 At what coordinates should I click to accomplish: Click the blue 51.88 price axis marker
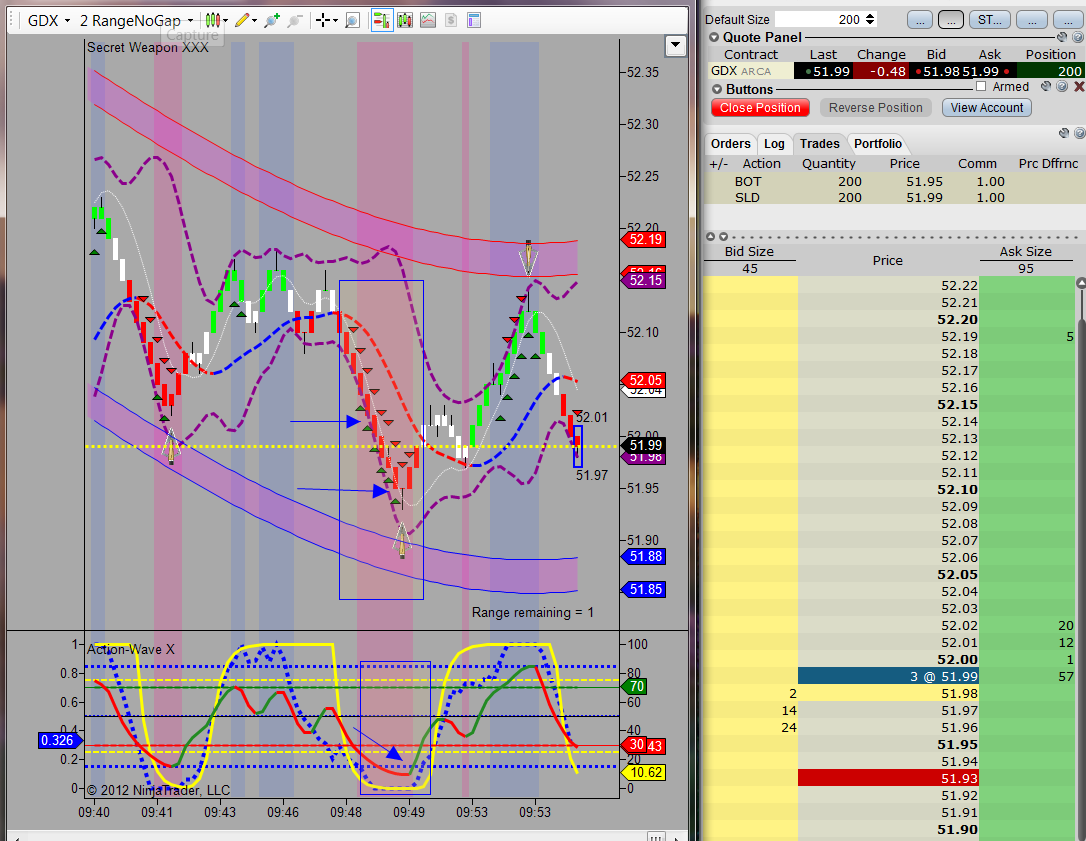click(x=643, y=556)
